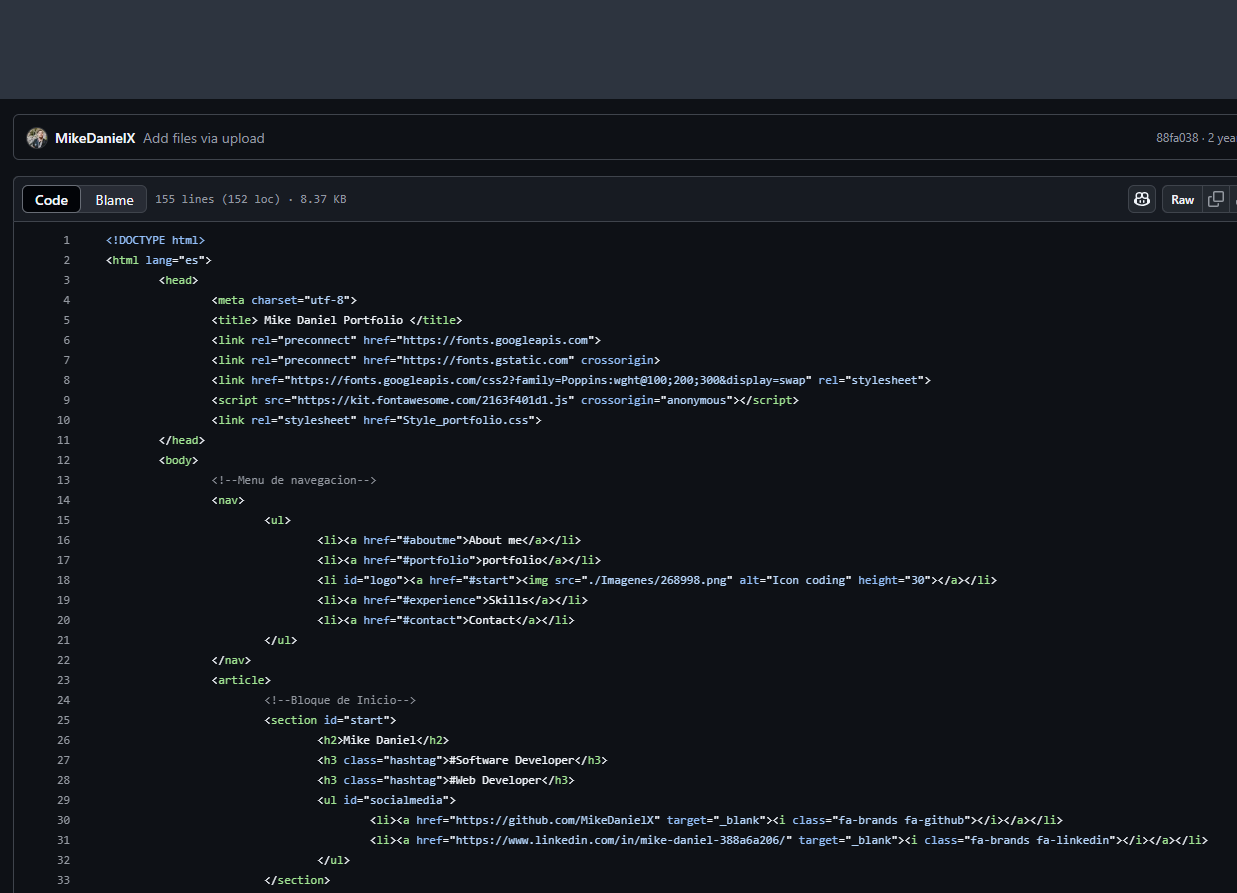Click the Mike Daniel Portfolio title line
Viewport: 1237px width, 893px height.
335,320
